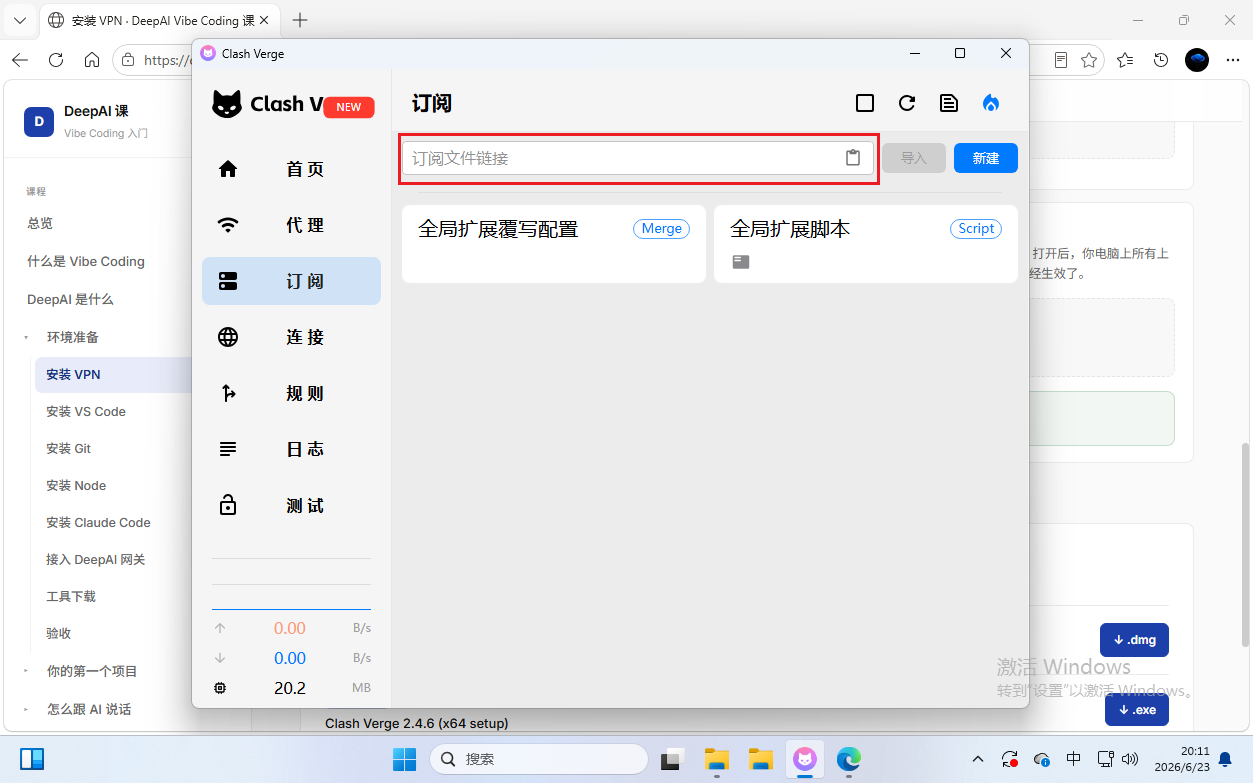
Task: Click the 导入 import button
Action: tap(914, 158)
